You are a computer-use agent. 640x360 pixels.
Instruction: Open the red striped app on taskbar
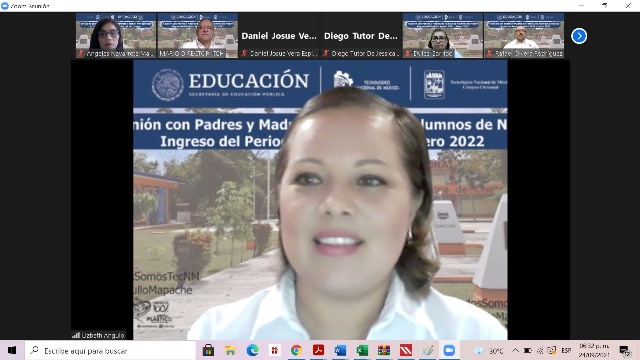coord(406,350)
